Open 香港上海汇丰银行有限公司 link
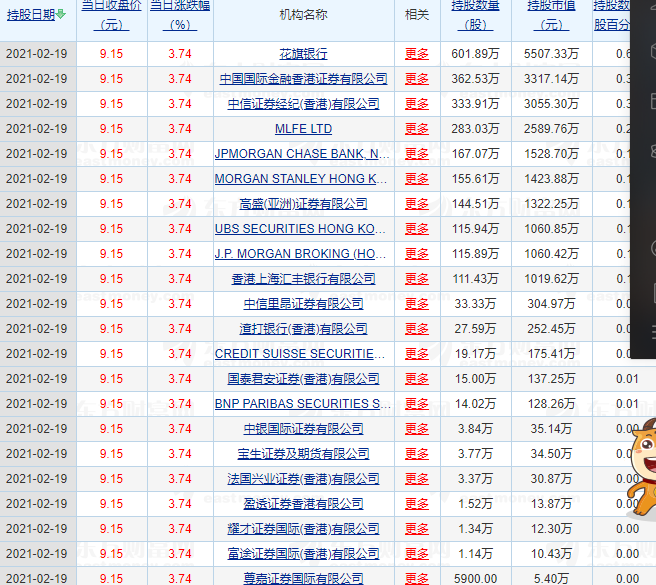The height and width of the screenshot is (585, 656). (303, 279)
